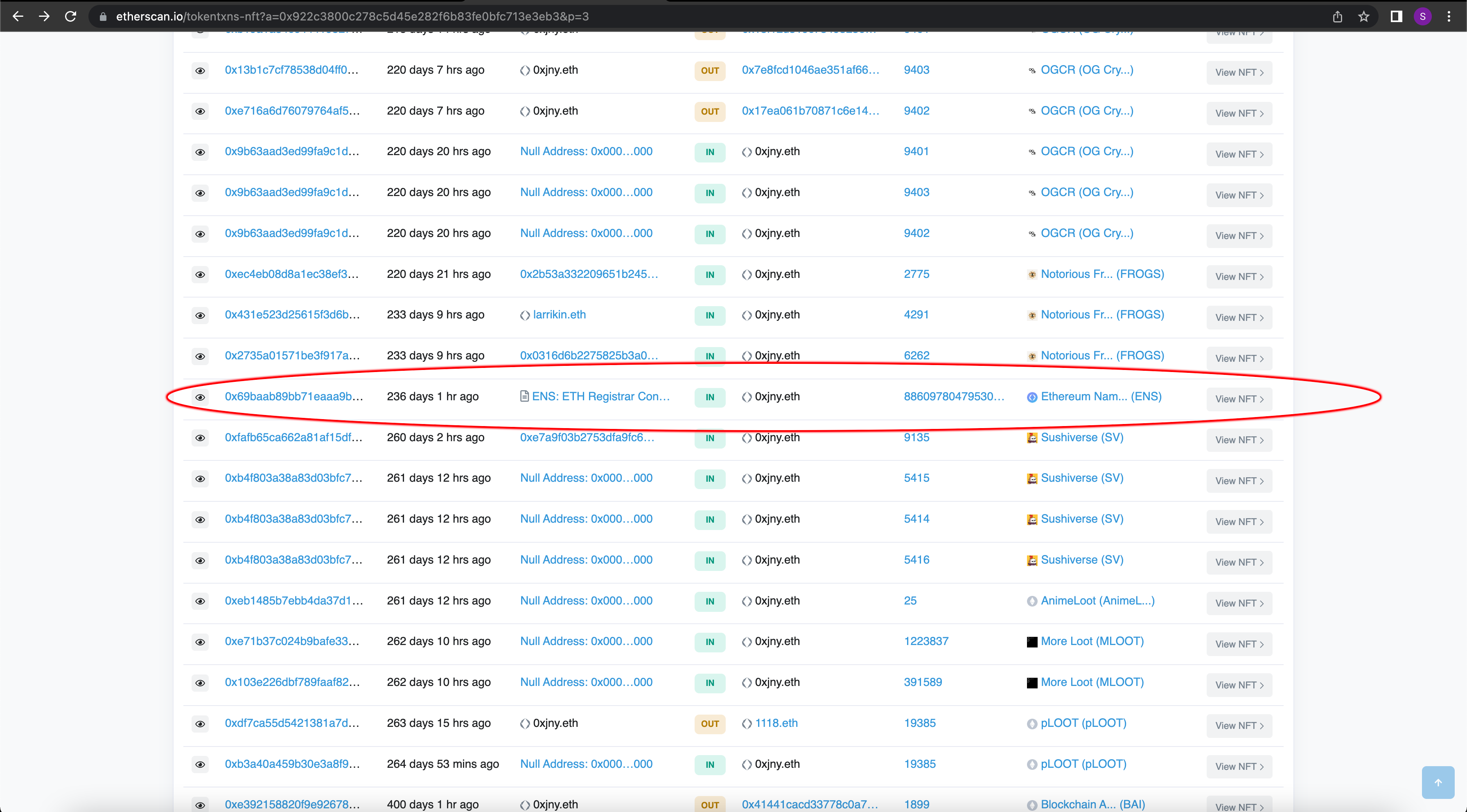Toggle the eye icon for token 9135 Sushiverse row
Screen dimensions: 1467x812
point(200,438)
